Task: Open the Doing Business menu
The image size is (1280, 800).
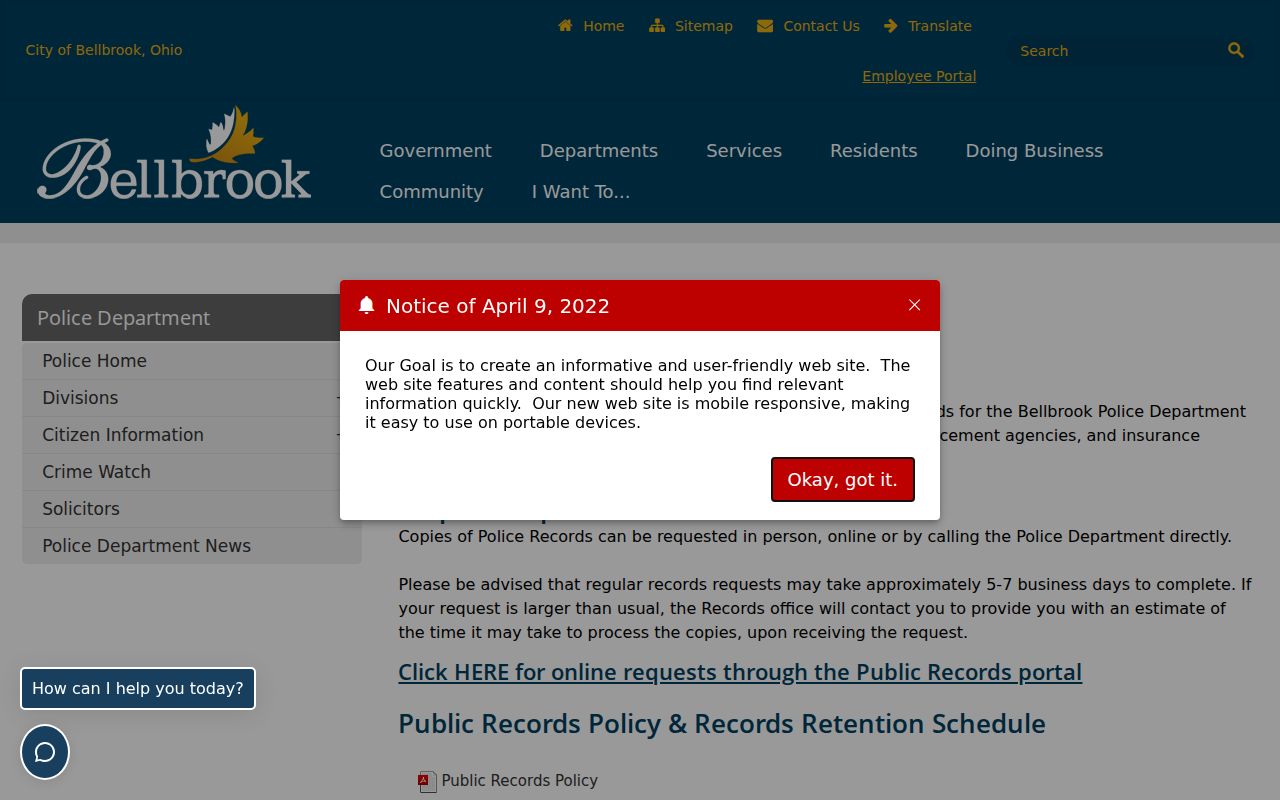Action: click(x=1034, y=150)
